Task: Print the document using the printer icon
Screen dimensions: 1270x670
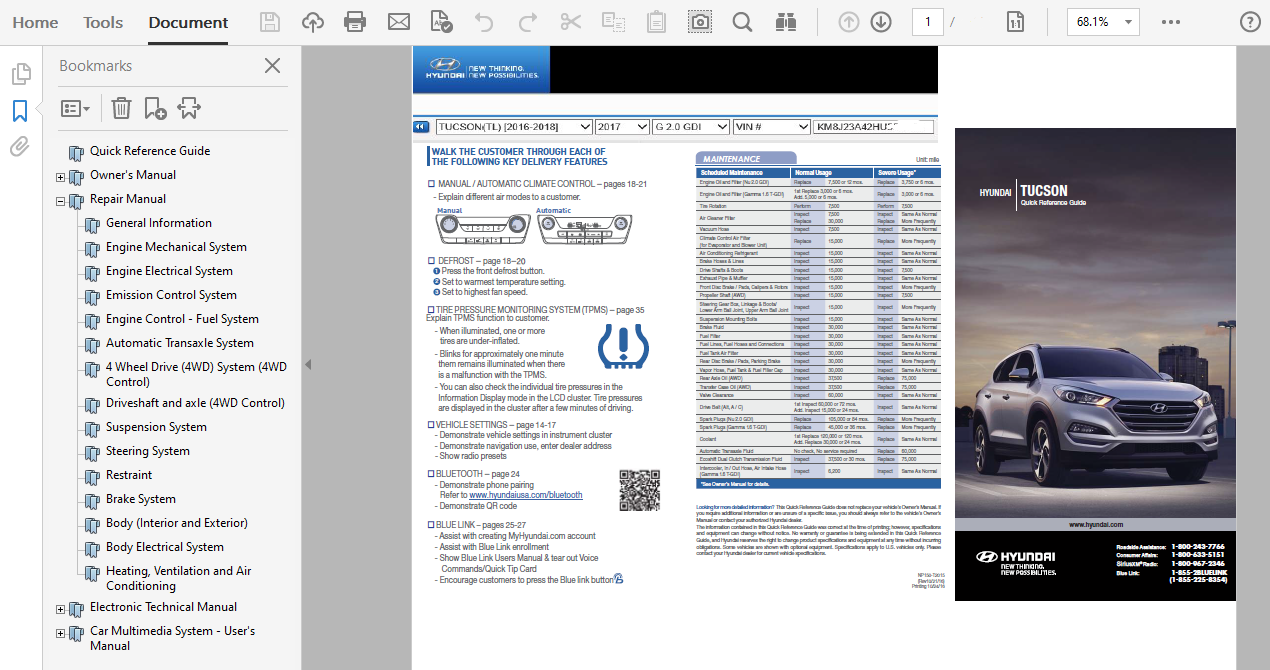Action: point(355,22)
